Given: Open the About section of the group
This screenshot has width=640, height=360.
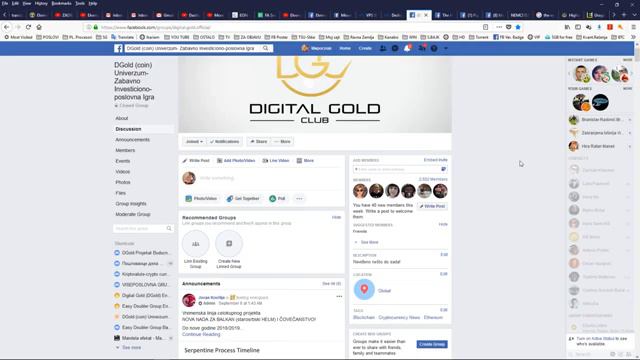Looking at the screenshot, I should tap(122, 118).
